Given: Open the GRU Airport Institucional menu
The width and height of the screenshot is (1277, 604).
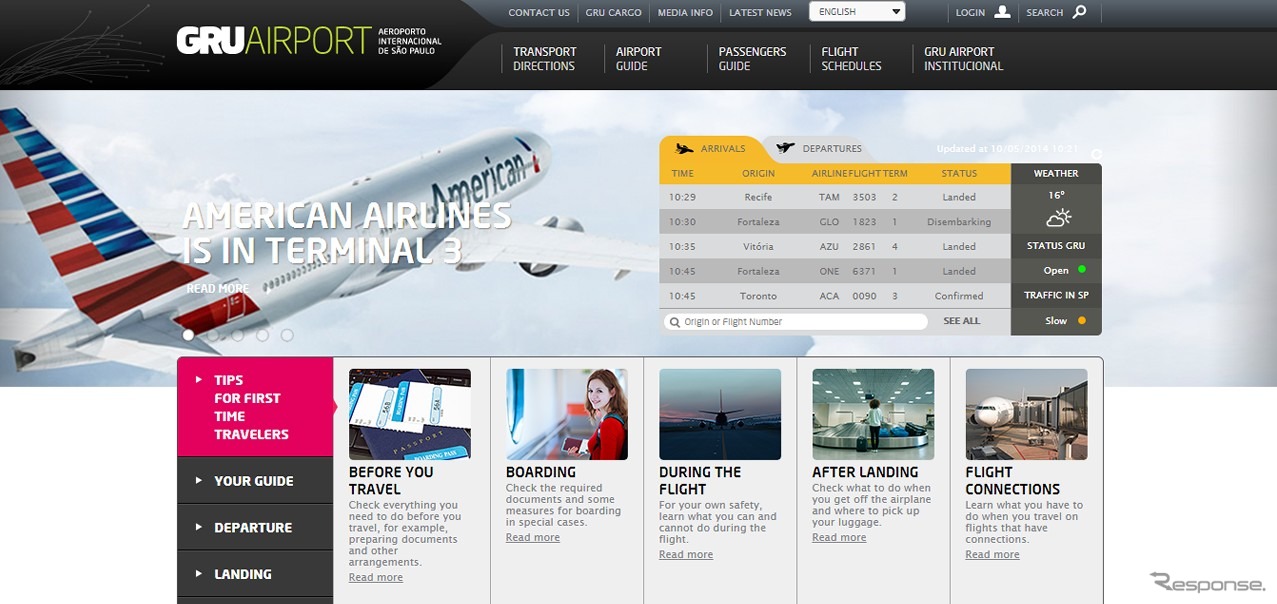Looking at the screenshot, I should tap(963, 59).
